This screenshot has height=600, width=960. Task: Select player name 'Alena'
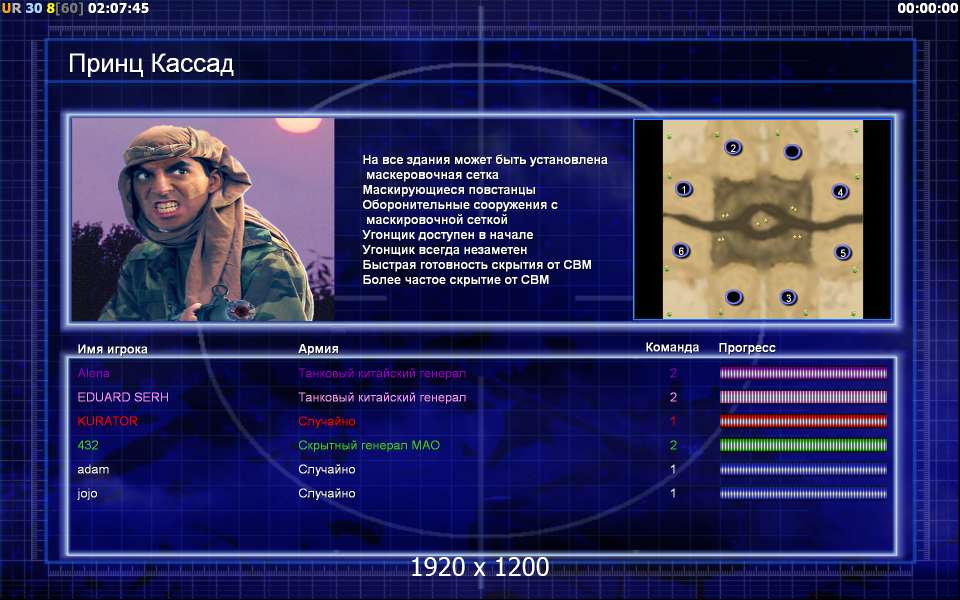(94, 373)
